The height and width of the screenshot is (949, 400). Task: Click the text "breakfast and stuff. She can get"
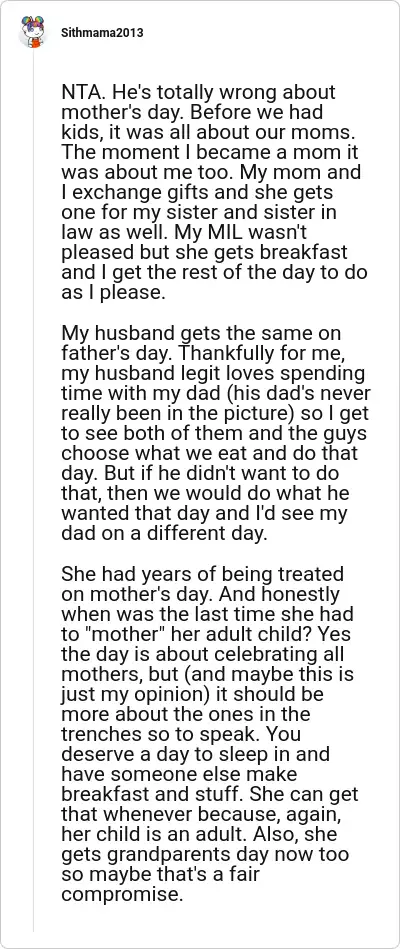(209, 793)
